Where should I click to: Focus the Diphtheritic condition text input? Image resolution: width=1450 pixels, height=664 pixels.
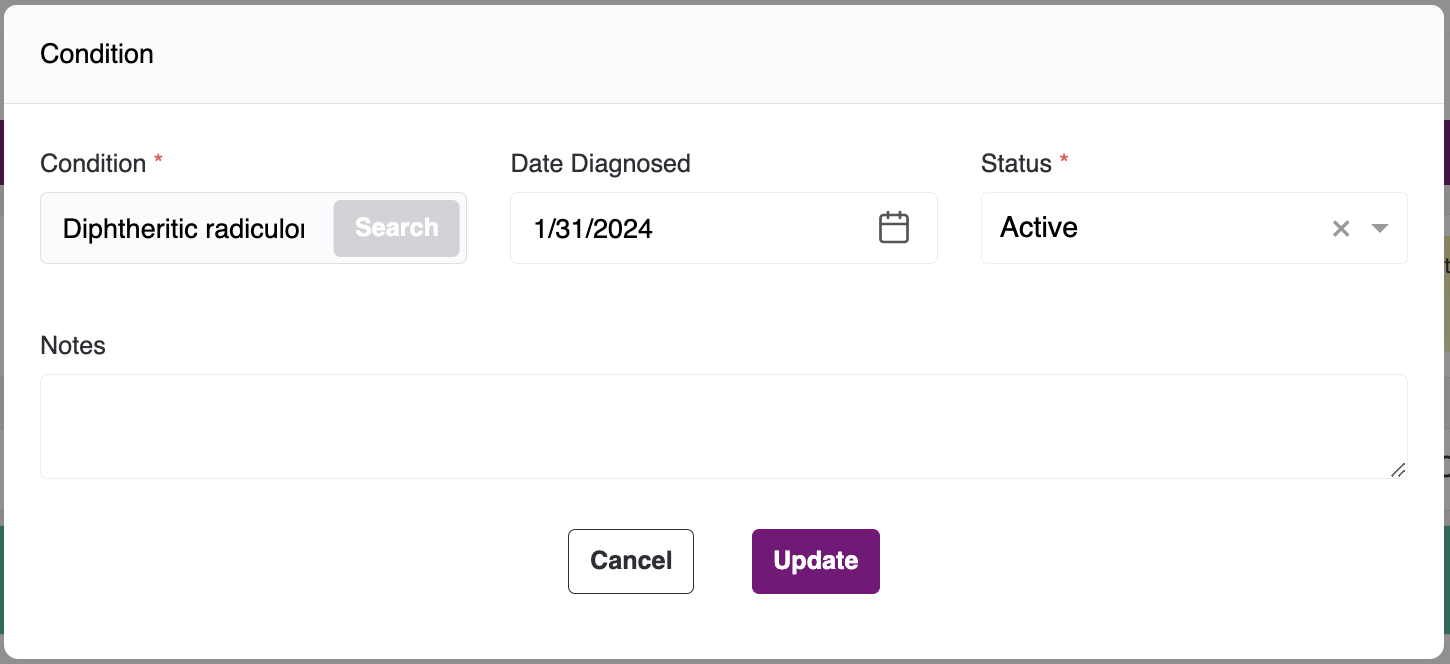pyautogui.click(x=184, y=229)
